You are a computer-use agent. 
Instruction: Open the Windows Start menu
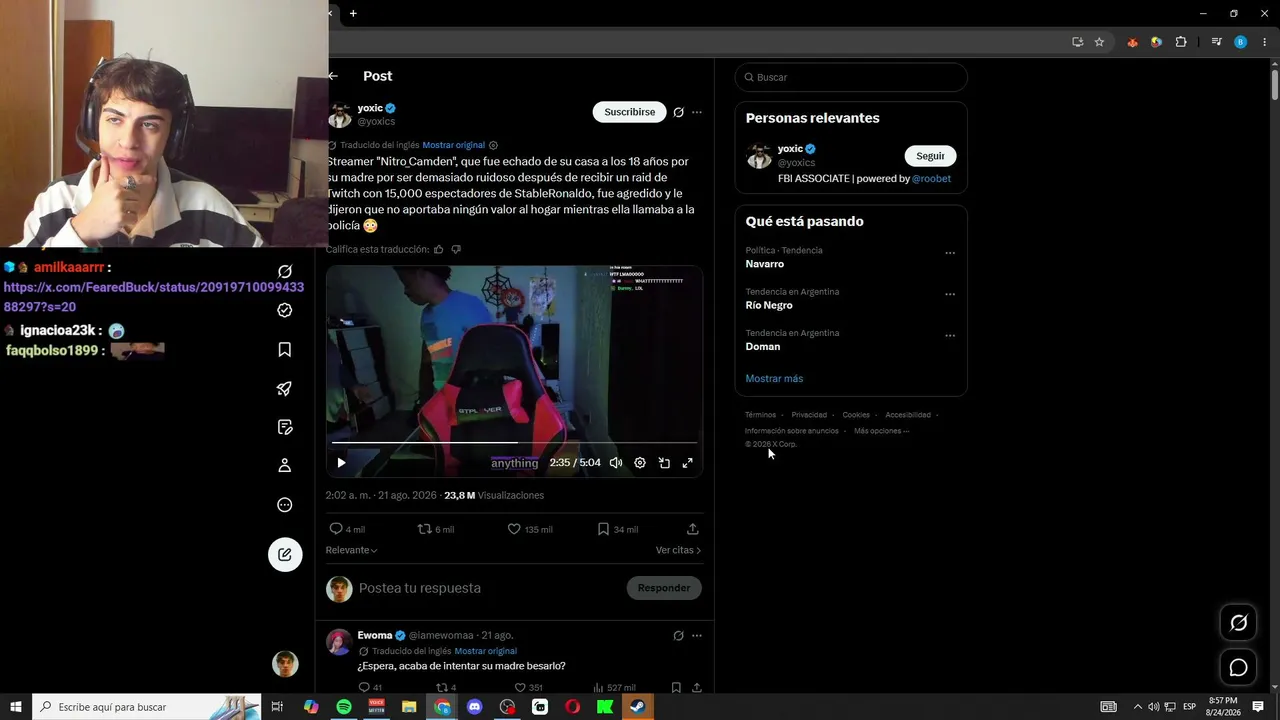(16, 707)
